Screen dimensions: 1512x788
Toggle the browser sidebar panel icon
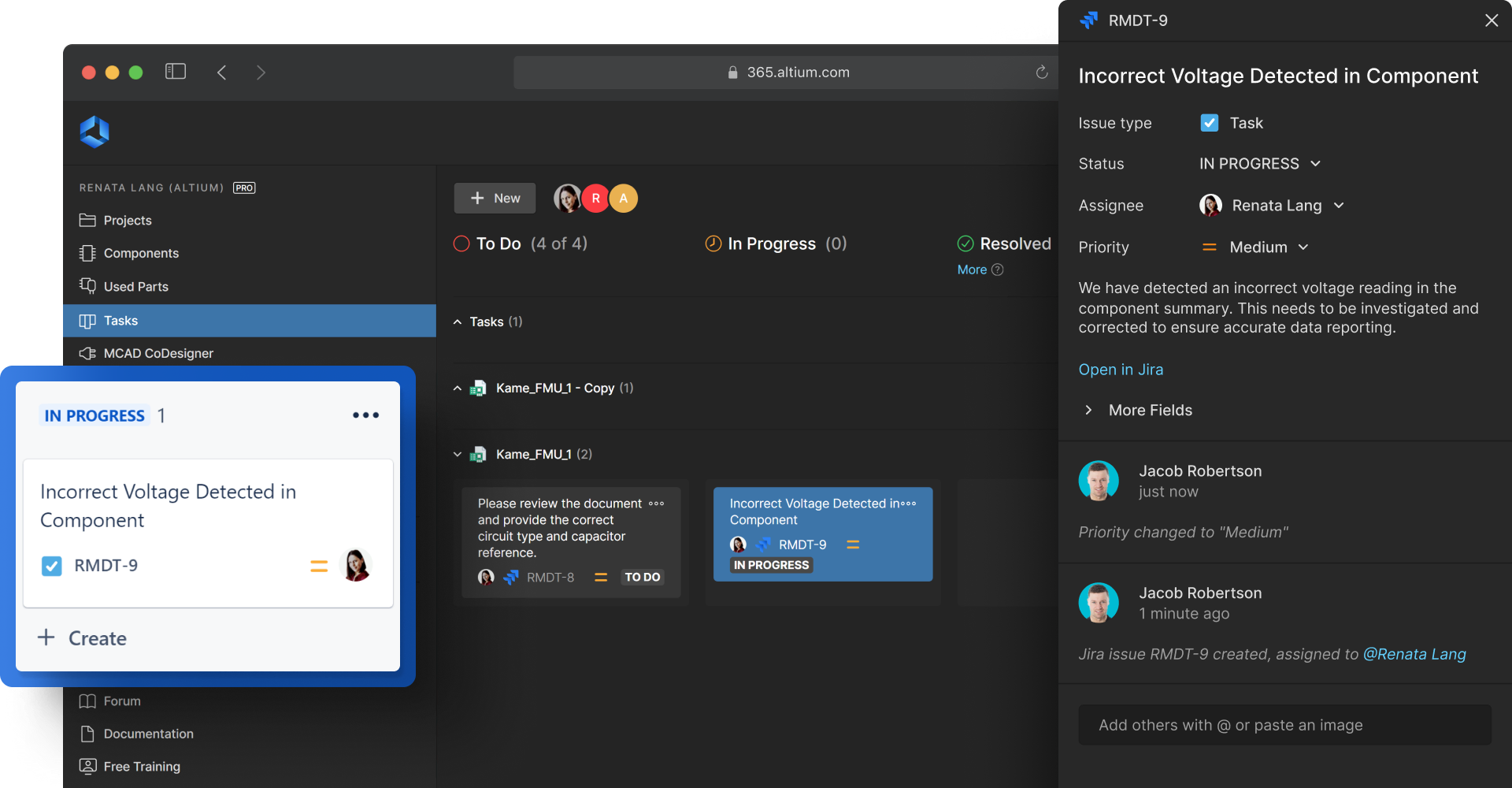(x=175, y=72)
